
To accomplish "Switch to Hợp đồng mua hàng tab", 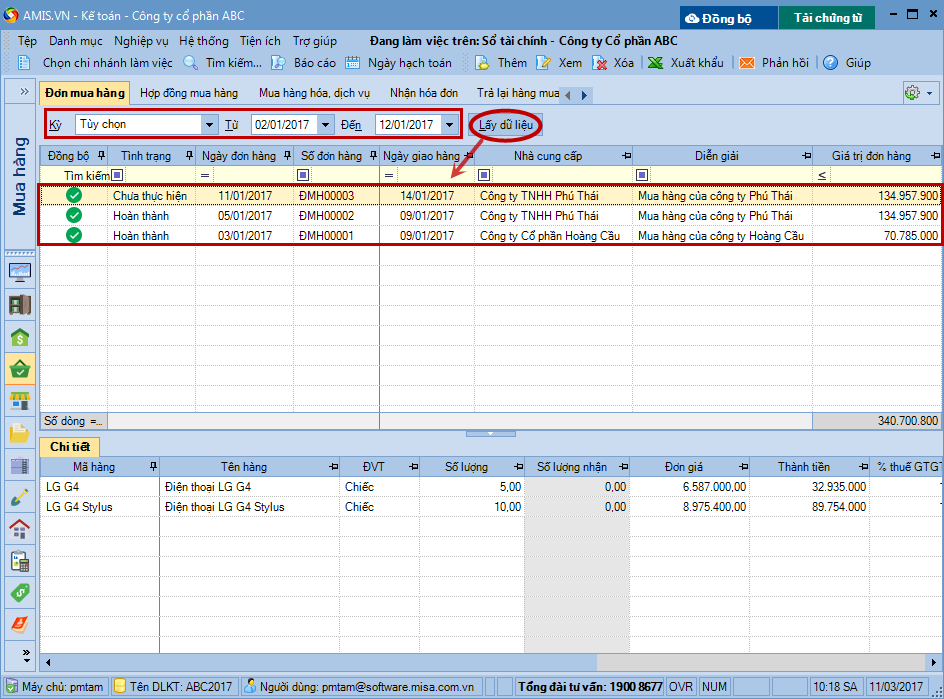I will click(x=189, y=93).
